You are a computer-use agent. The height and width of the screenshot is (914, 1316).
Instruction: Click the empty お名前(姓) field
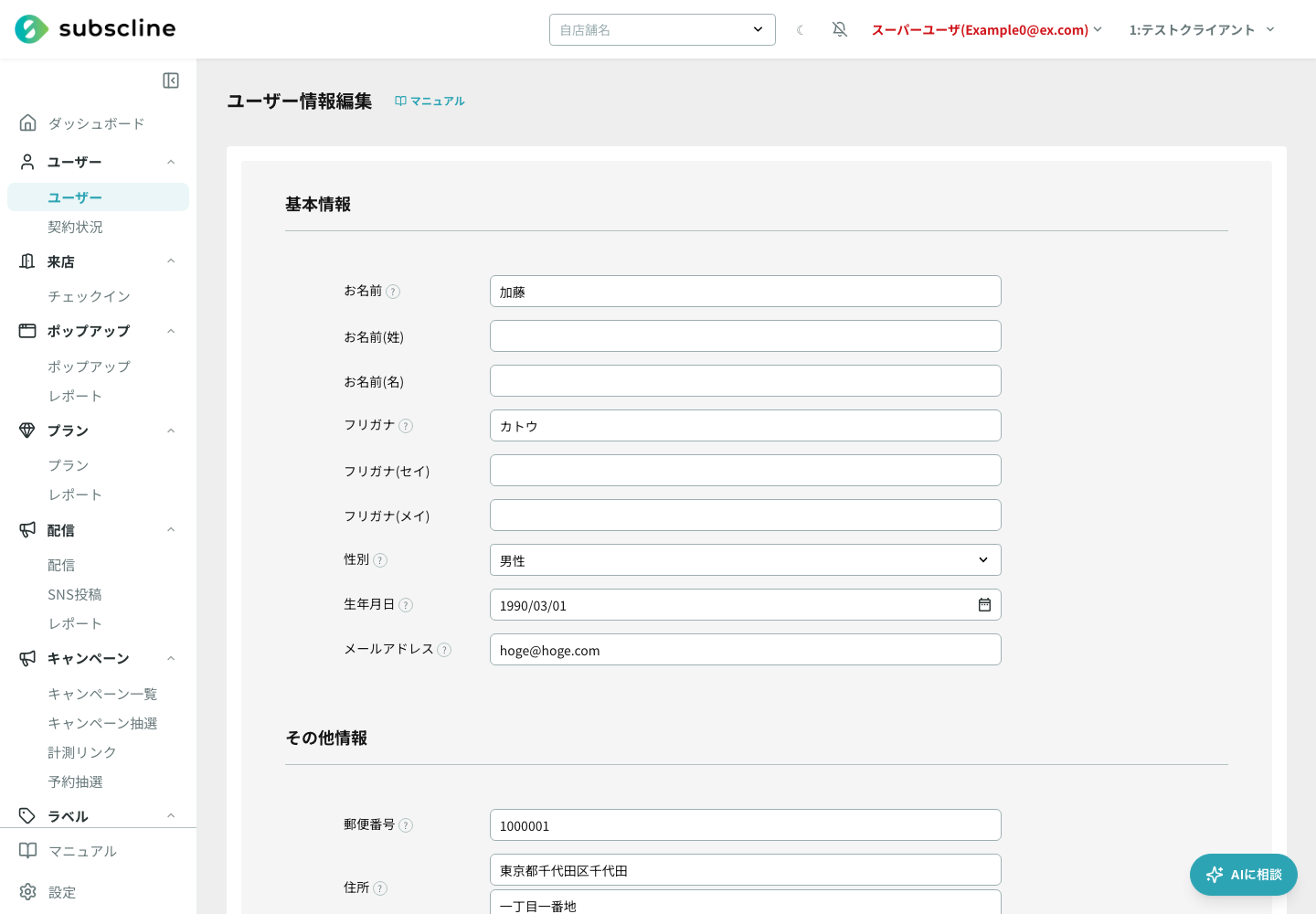pyautogui.click(x=746, y=336)
